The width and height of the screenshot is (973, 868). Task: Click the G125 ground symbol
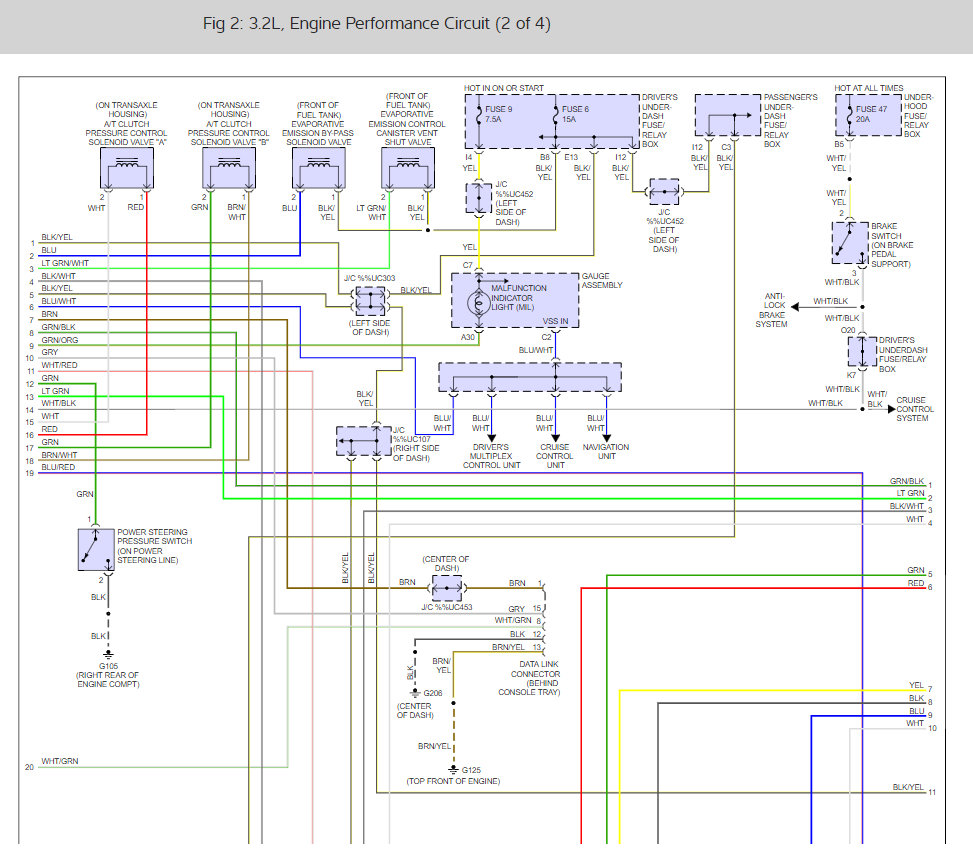tap(454, 769)
